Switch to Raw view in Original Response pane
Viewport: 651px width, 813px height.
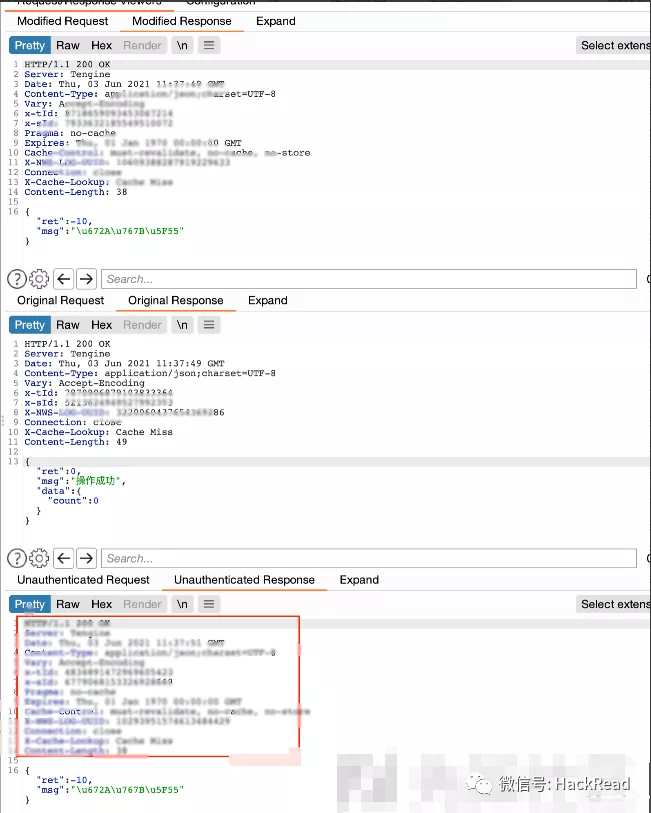tap(68, 325)
